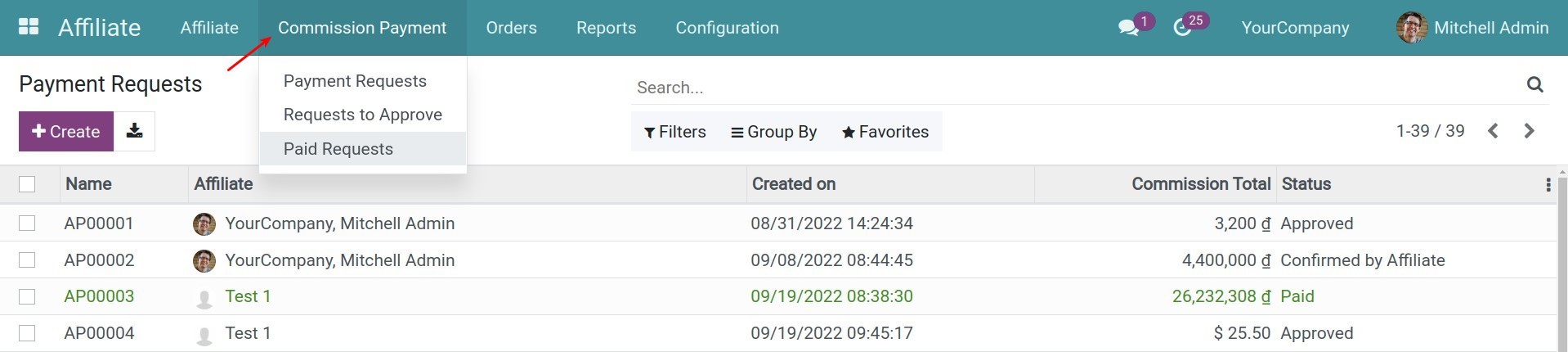
Task: Choose Requests to Approve from menu
Action: pos(362,115)
